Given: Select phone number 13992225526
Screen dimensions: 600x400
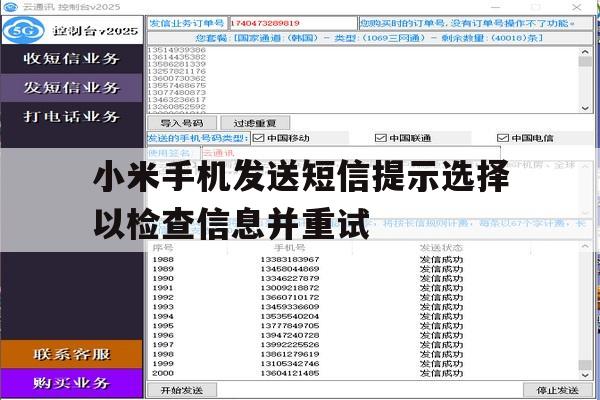Looking at the screenshot, I should tap(290, 345).
